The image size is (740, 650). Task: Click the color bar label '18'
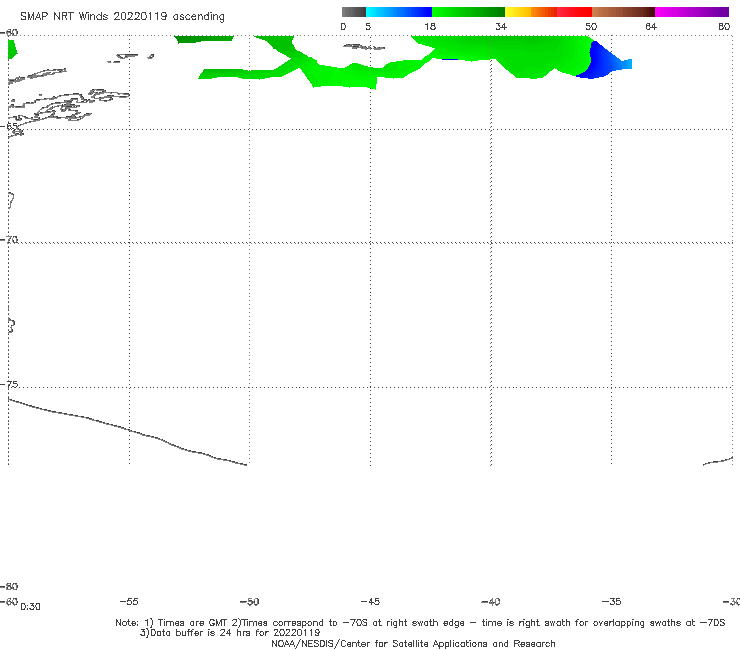pos(430,26)
